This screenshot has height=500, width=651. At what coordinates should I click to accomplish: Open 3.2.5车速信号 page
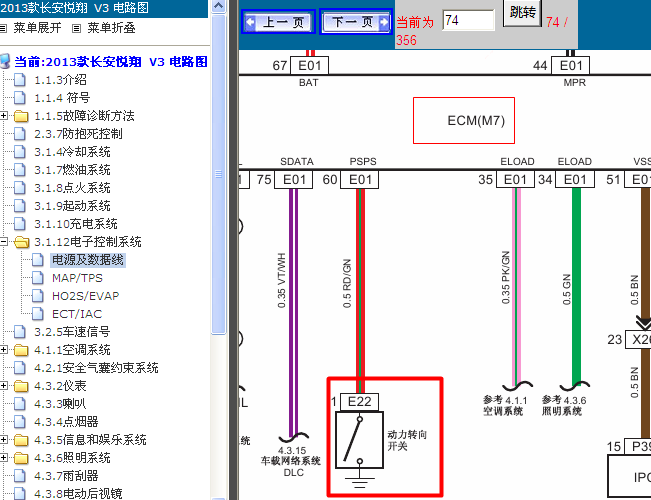coord(72,332)
